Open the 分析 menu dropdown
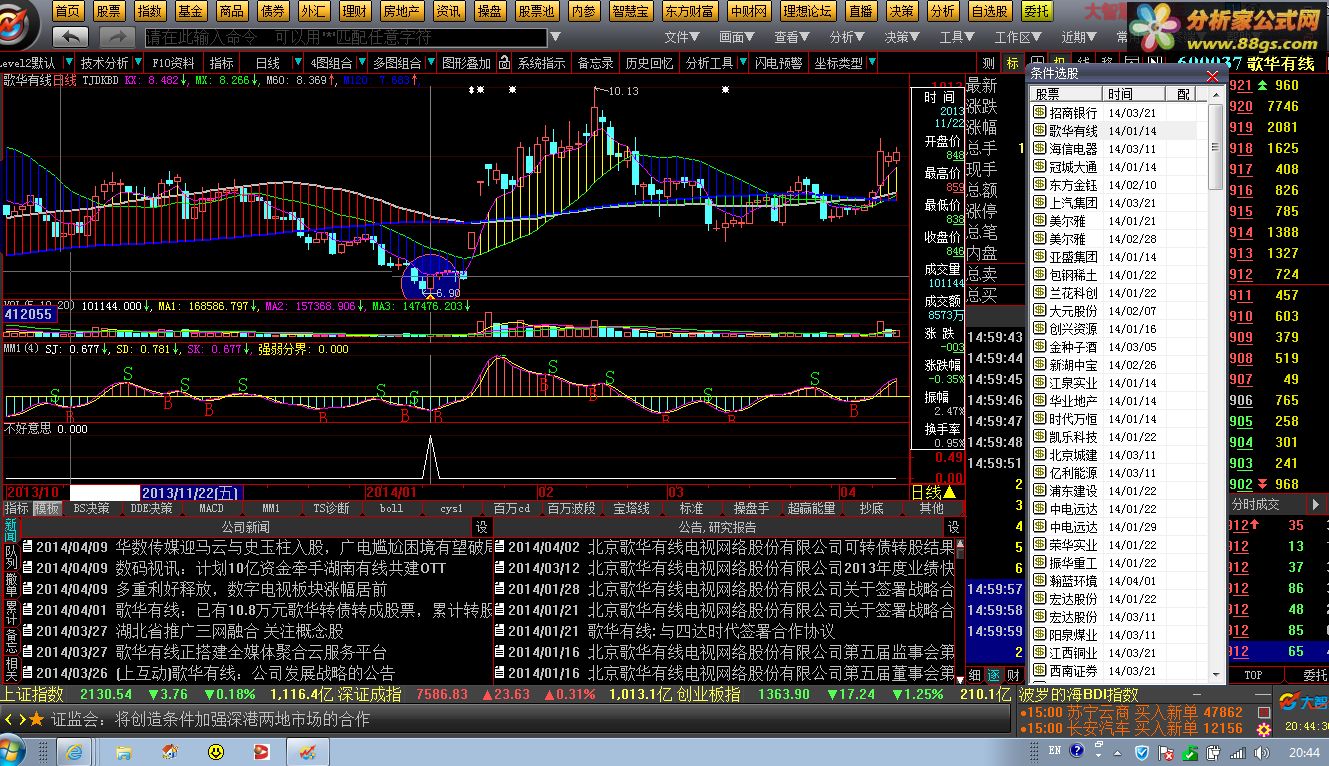 click(x=847, y=37)
